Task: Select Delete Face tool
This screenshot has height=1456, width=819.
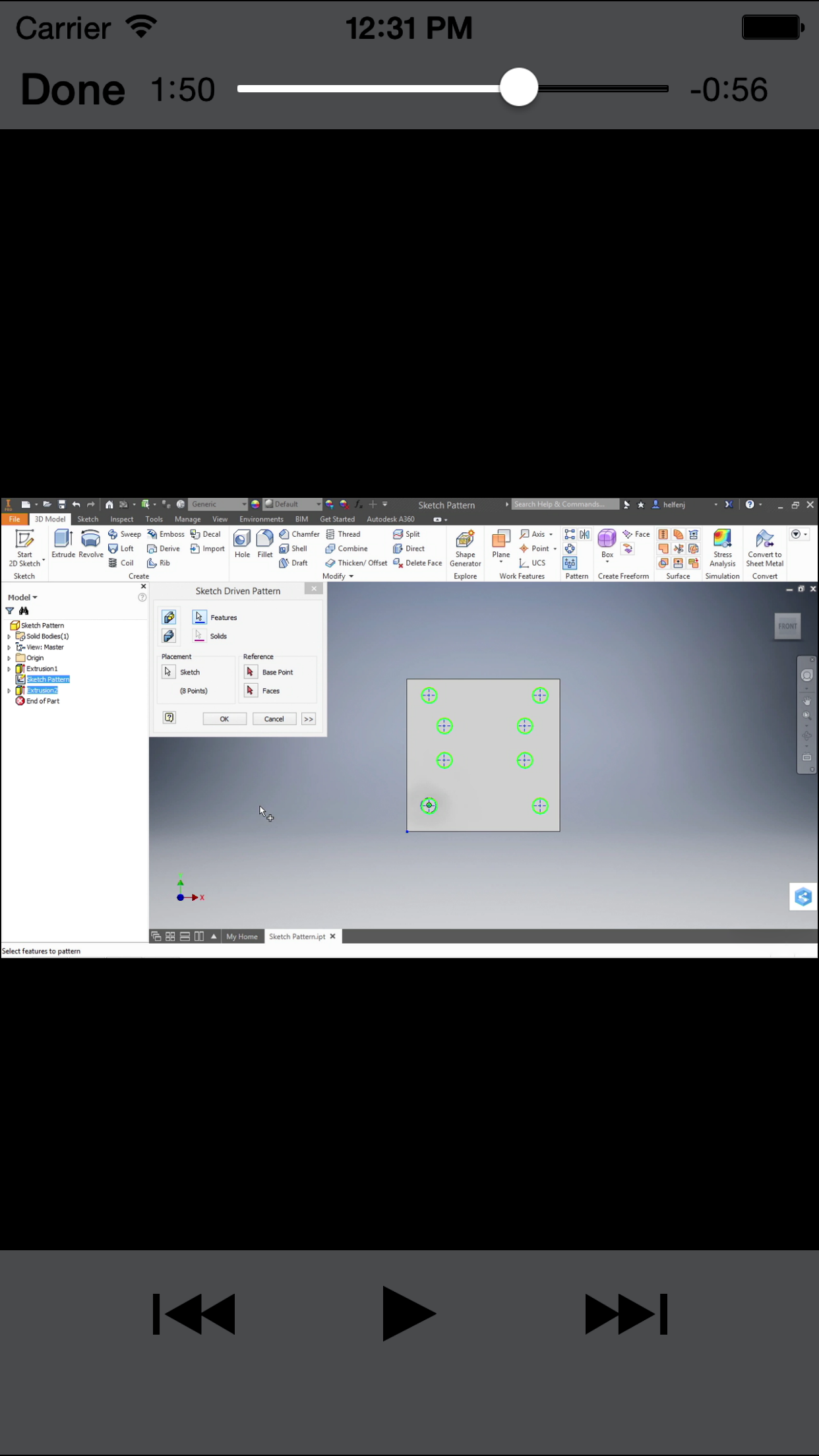Action: (417, 563)
